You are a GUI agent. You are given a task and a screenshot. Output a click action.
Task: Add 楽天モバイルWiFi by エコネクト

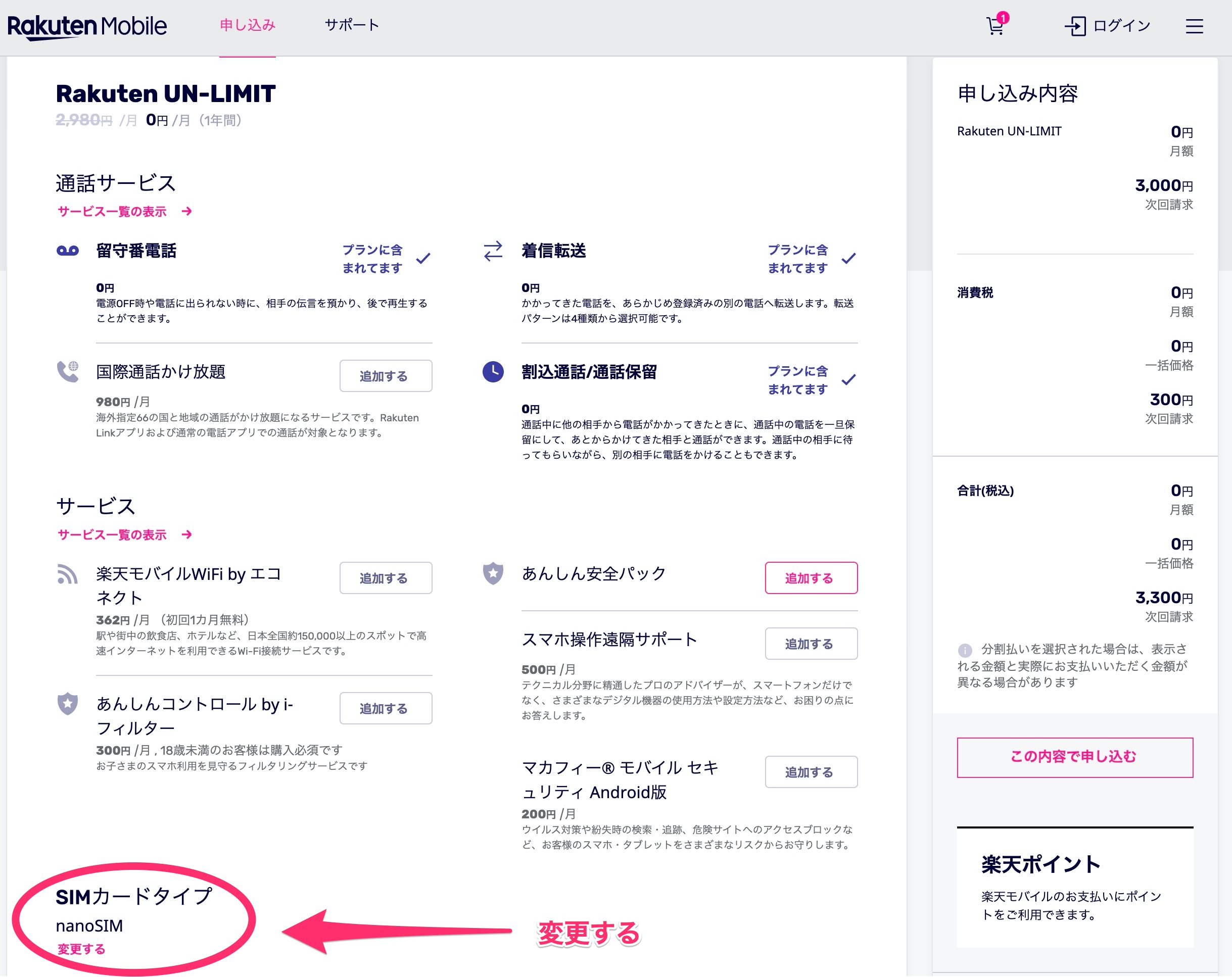(386, 578)
